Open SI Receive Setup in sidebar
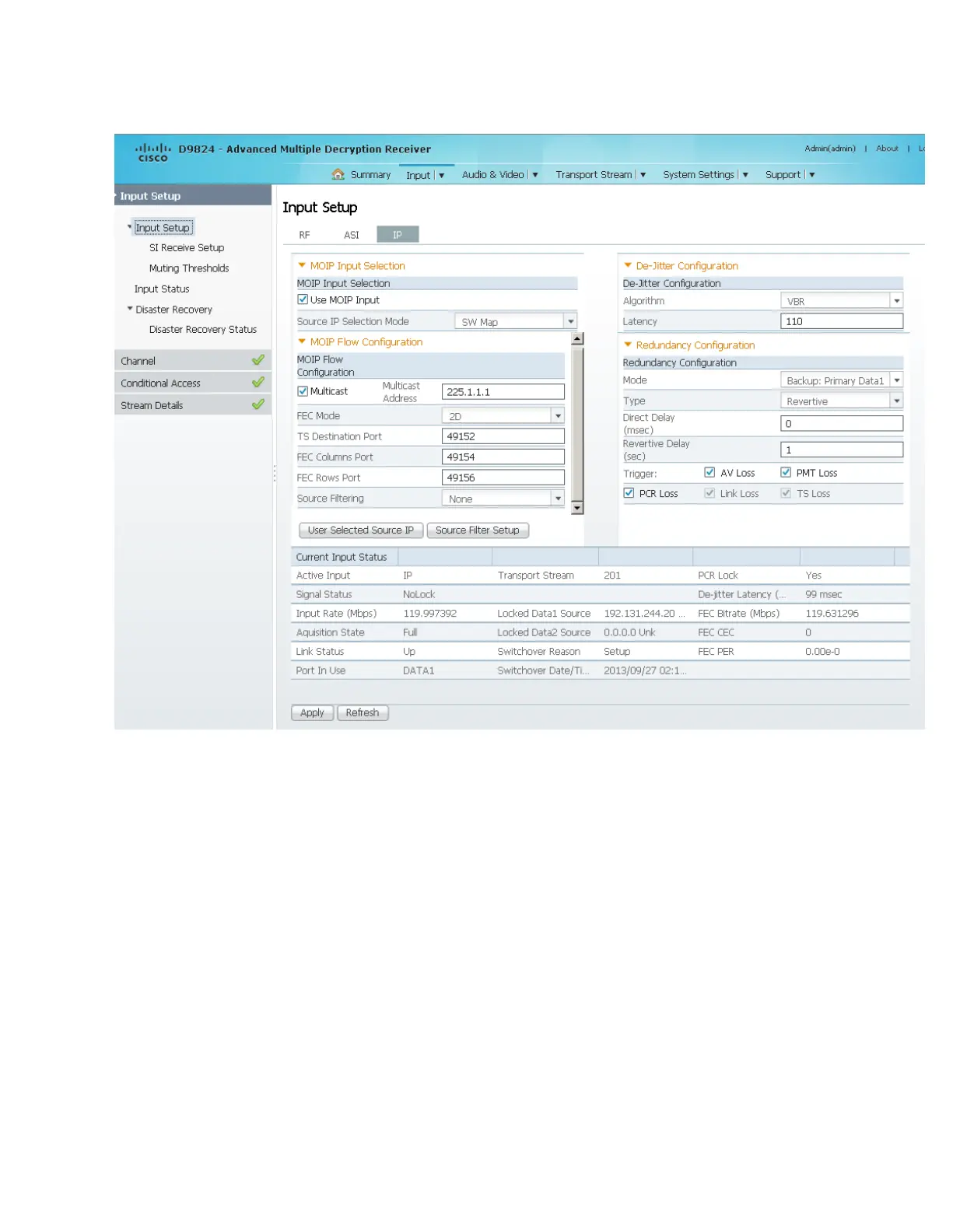The height and width of the screenshot is (1232, 953). tap(187, 247)
